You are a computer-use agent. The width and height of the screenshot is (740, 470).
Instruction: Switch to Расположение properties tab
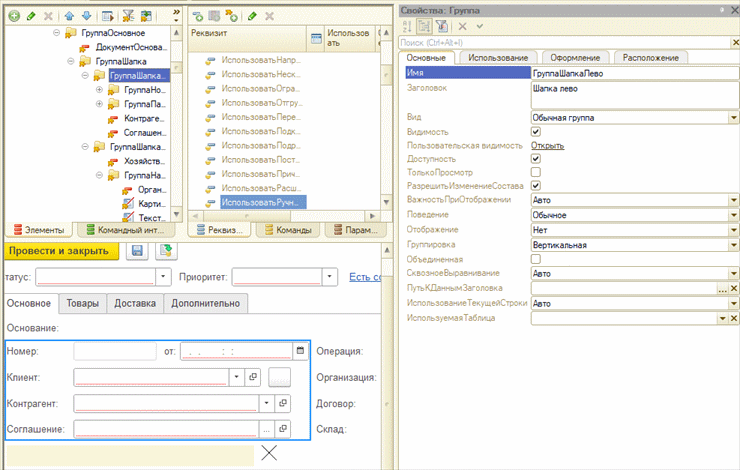(x=650, y=58)
